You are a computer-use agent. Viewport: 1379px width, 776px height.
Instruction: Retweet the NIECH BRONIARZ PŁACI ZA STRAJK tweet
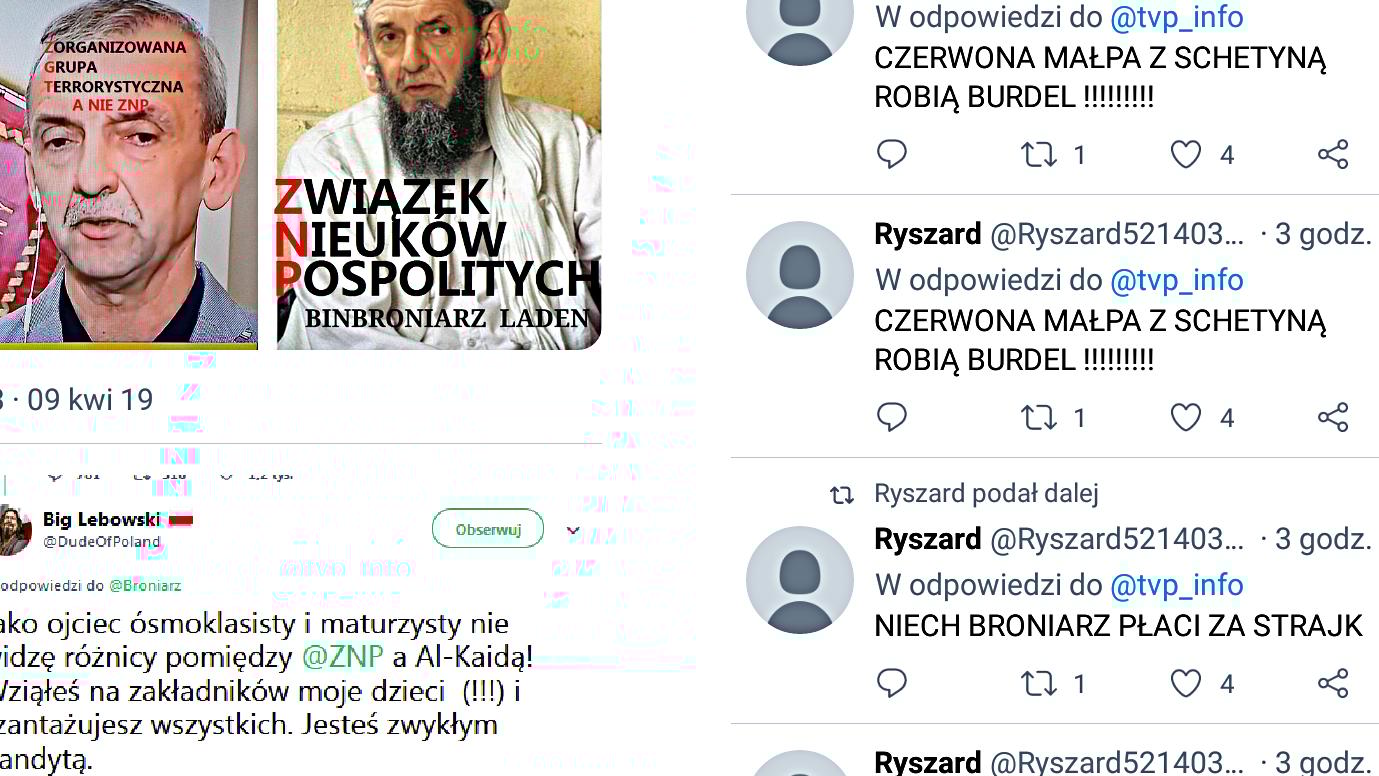click(x=1038, y=683)
